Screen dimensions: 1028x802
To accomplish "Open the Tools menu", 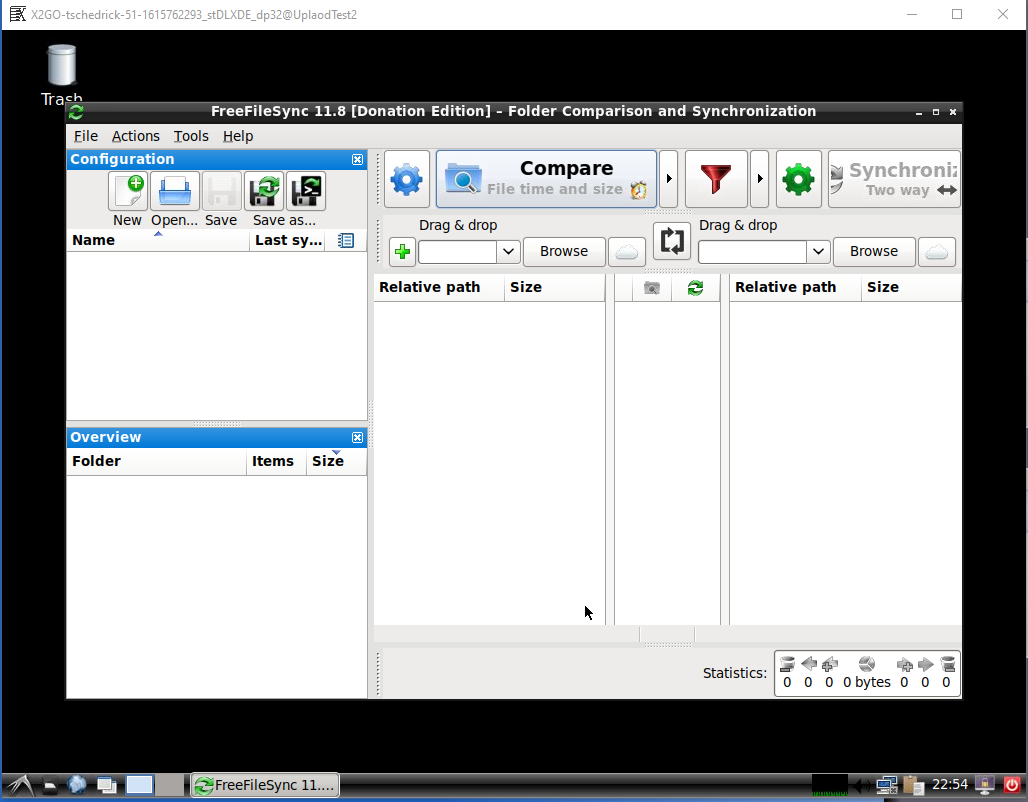I will [191, 136].
